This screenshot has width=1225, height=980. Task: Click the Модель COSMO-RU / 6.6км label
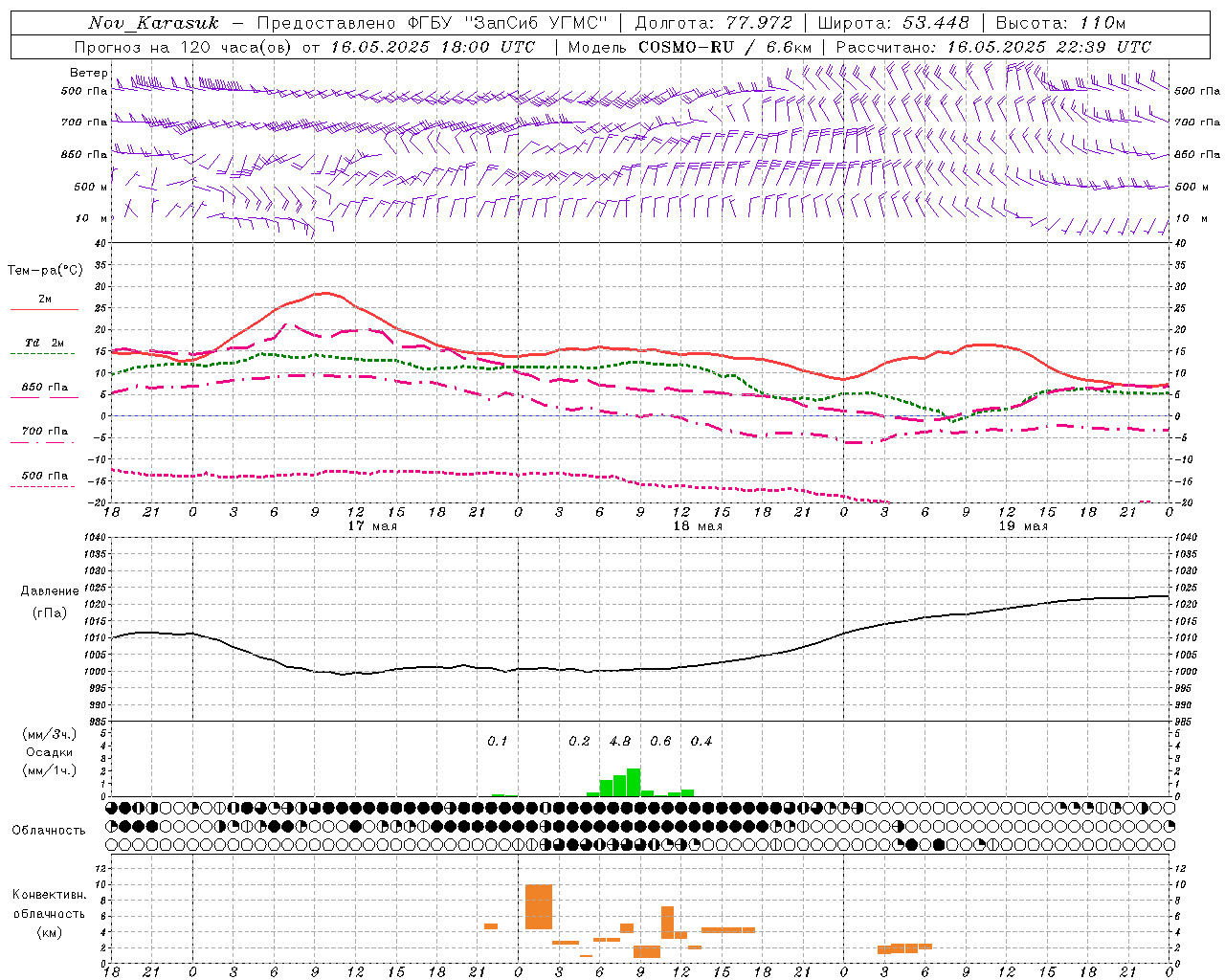[x=690, y=47]
